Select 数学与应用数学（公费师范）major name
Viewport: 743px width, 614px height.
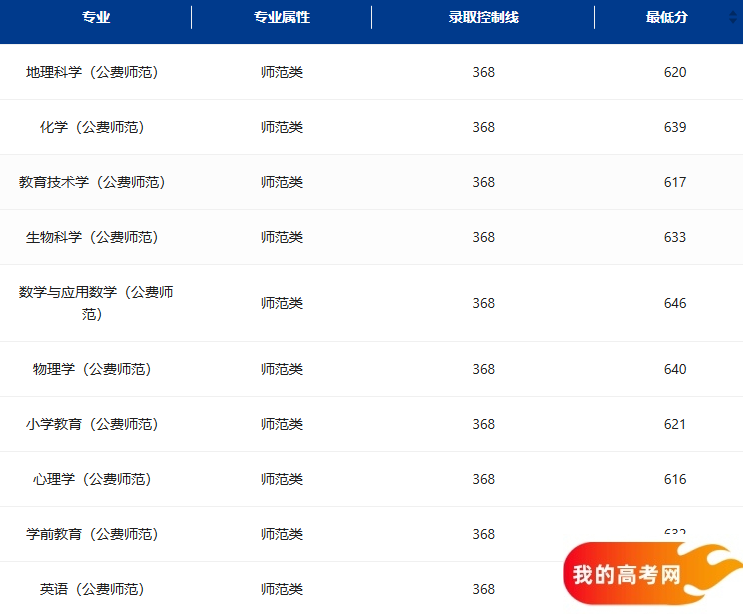click(96, 303)
